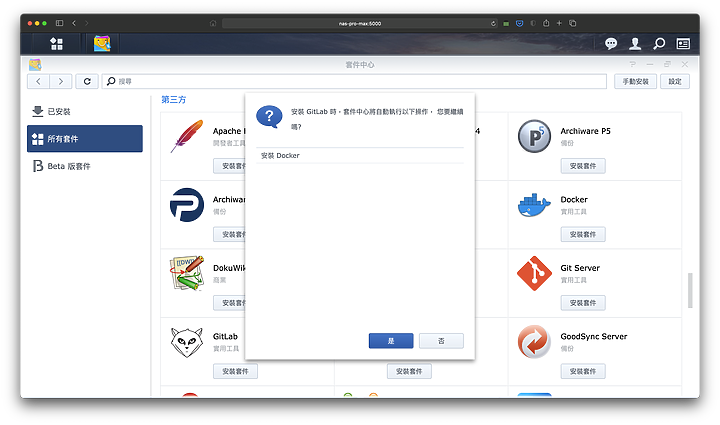720x425 pixels.
Task: Open Package Center help question mark
Action: tap(632, 64)
